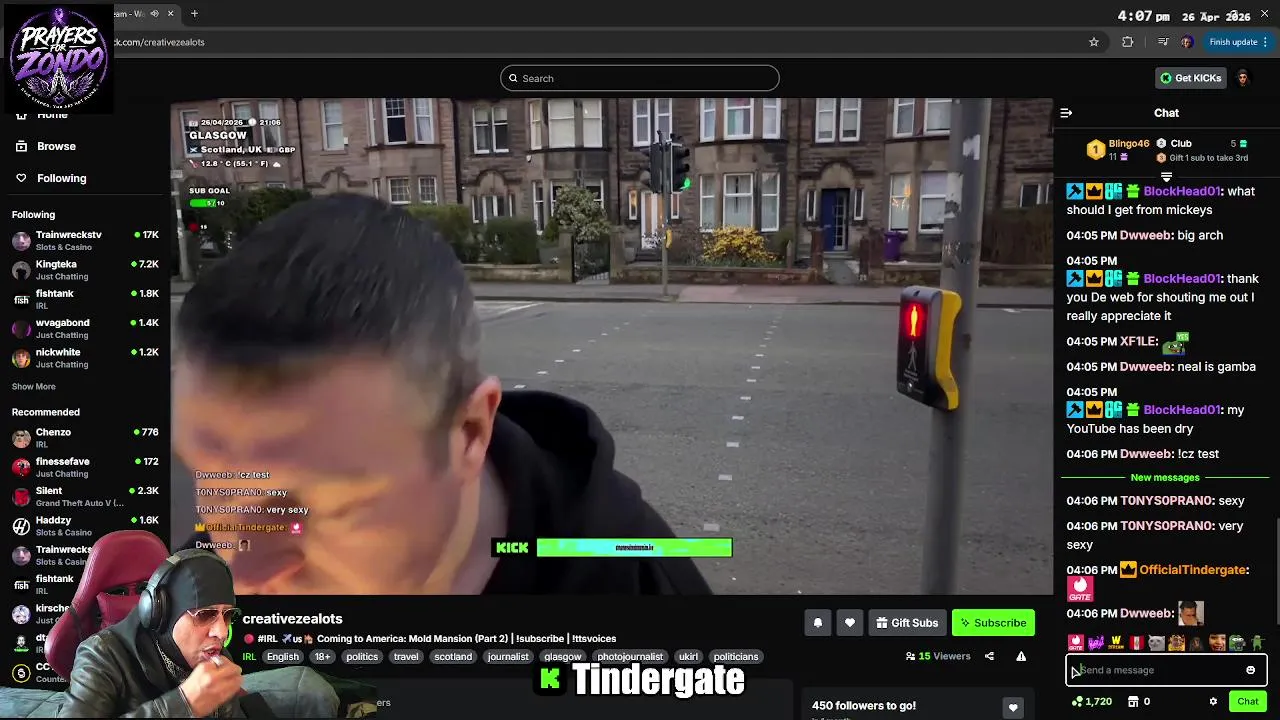Click the New messages divider in chat

tap(1164, 478)
